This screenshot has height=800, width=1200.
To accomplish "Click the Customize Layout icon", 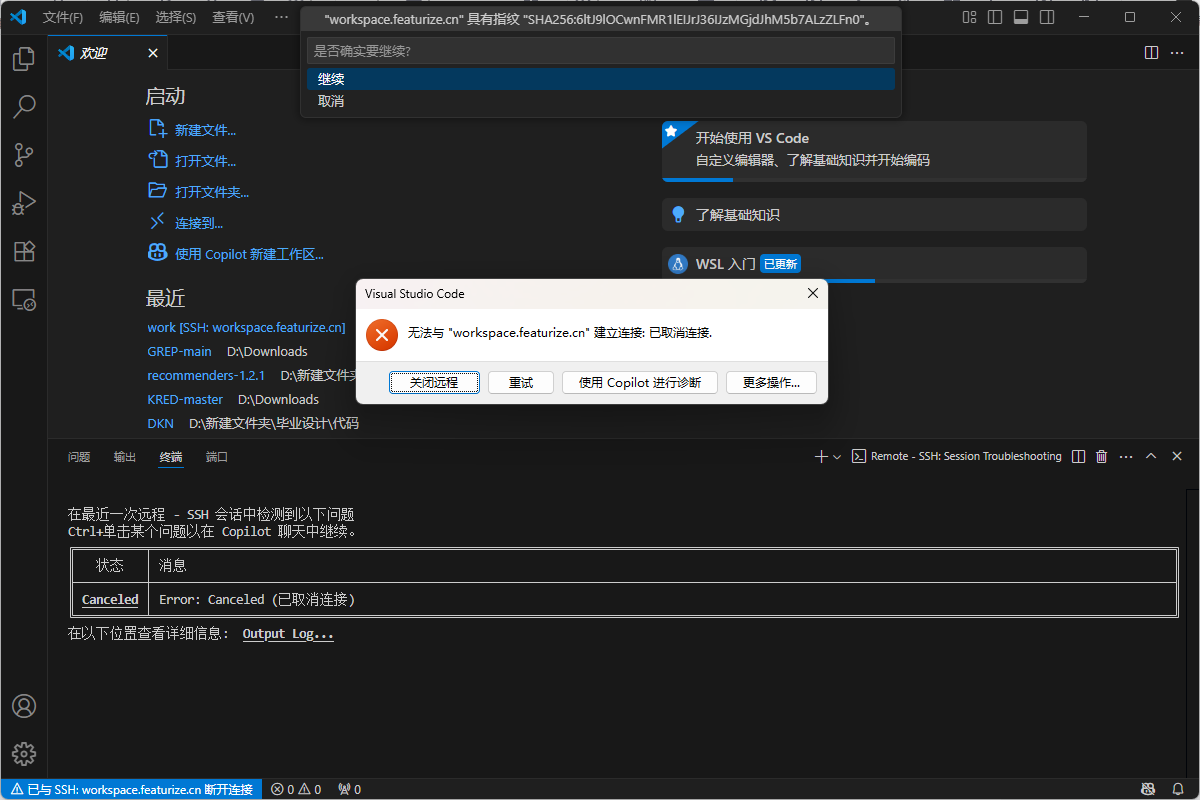I will pos(969,17).
